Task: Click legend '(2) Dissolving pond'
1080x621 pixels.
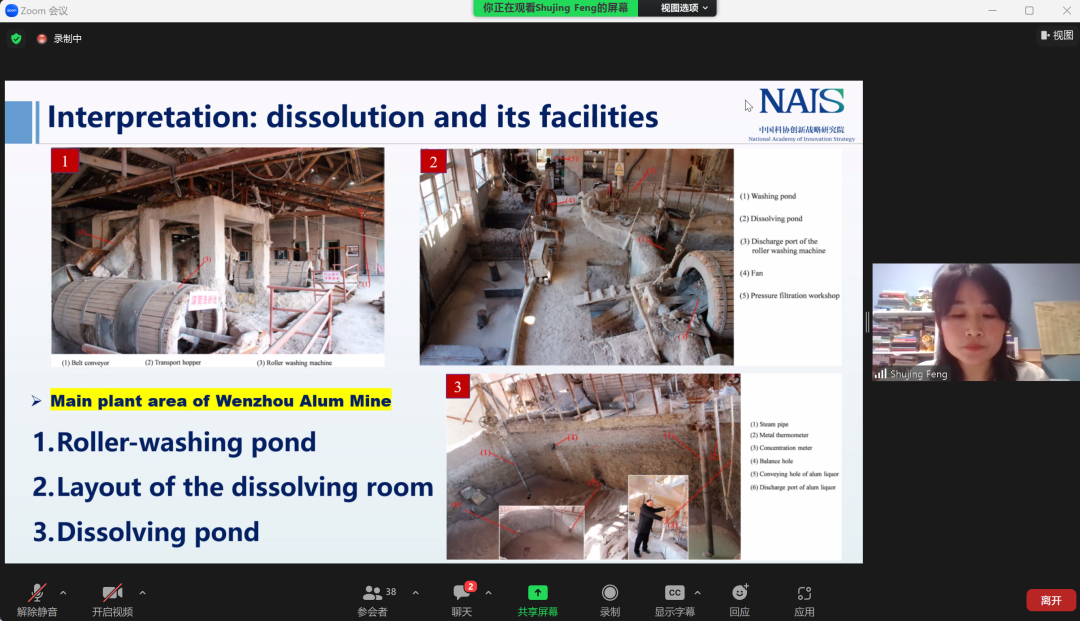Action: 771,218
